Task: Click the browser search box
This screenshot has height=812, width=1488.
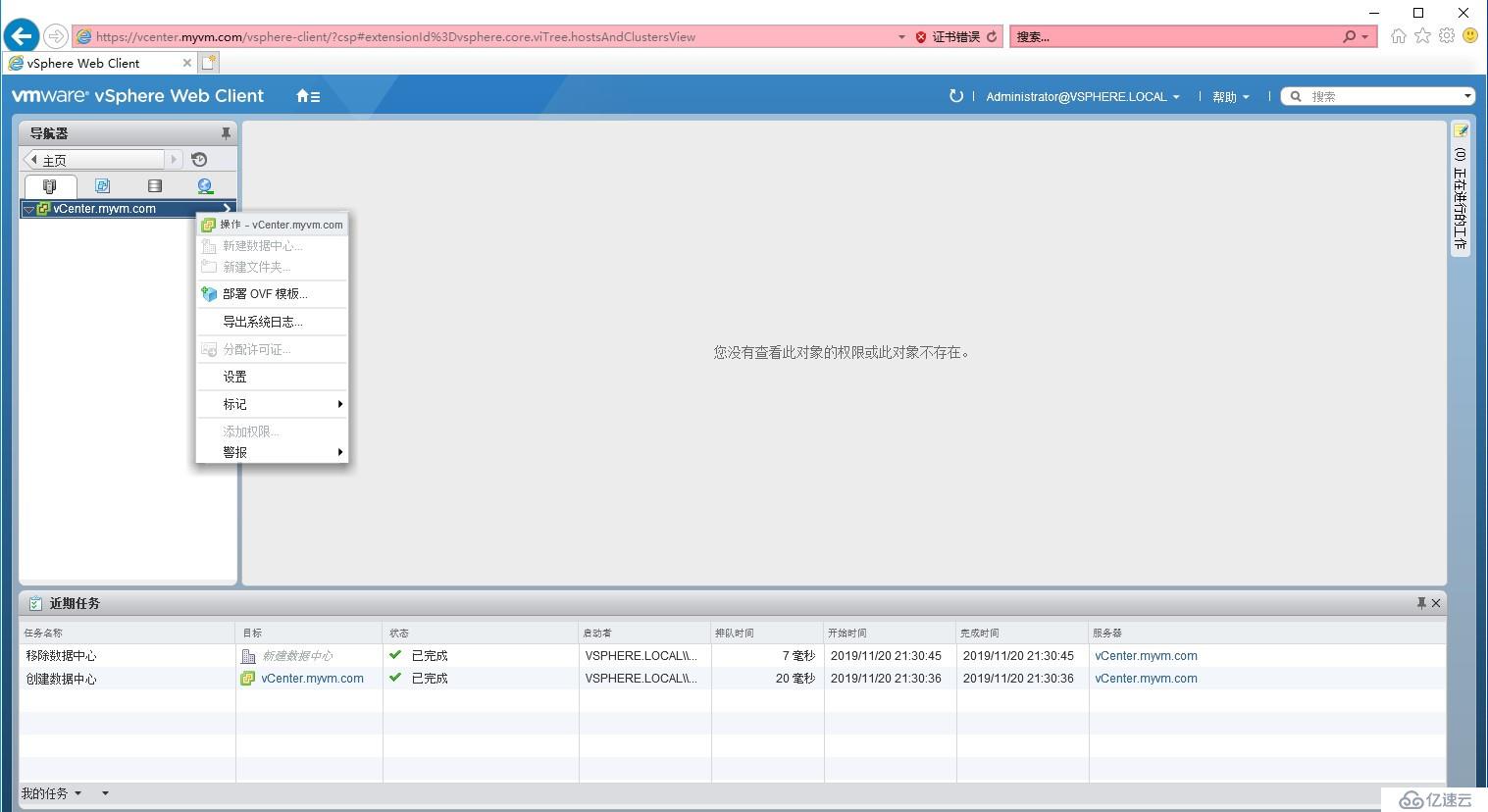Action: coord(1173,36)
